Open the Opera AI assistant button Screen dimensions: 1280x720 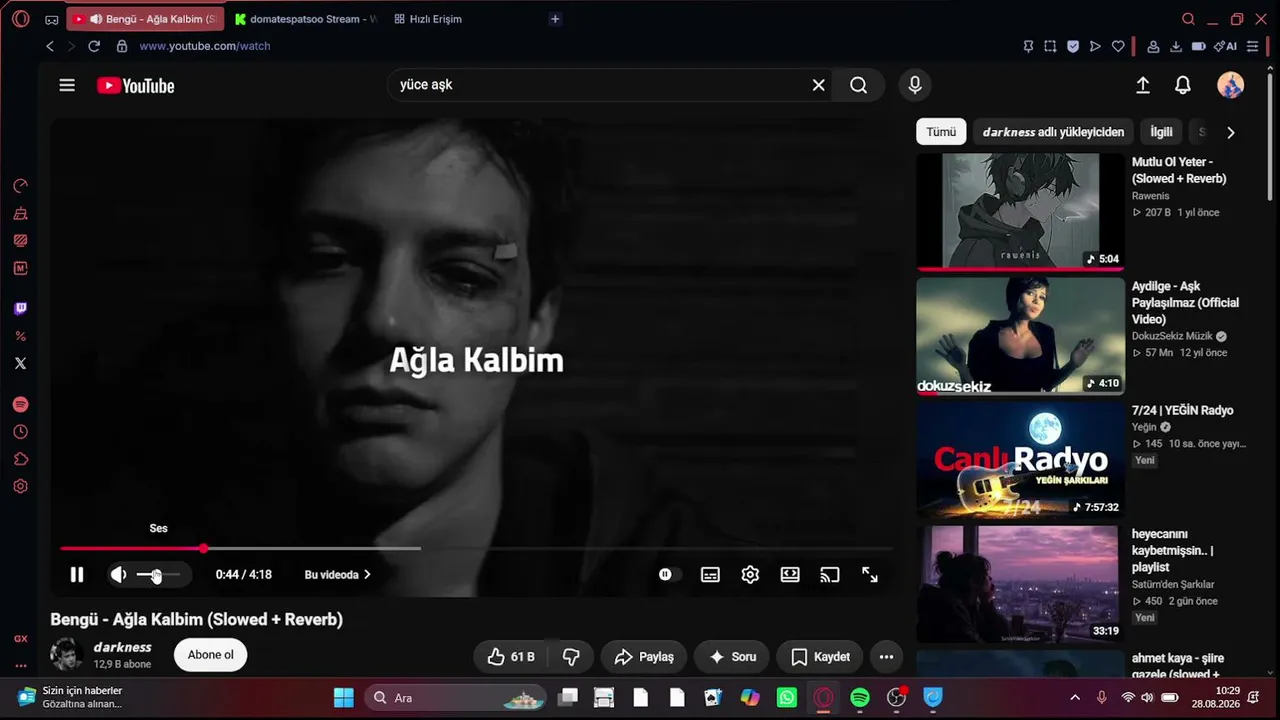point(1225,46)
